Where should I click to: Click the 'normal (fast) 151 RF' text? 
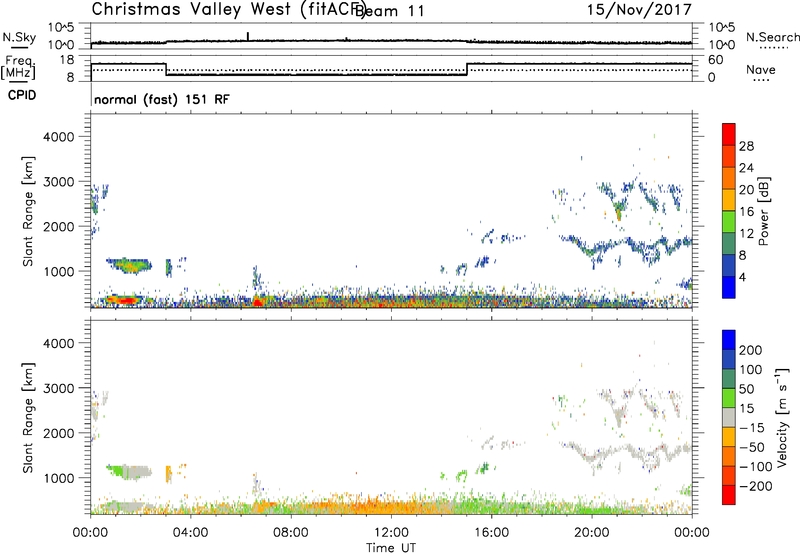click(x=162, y=99)
